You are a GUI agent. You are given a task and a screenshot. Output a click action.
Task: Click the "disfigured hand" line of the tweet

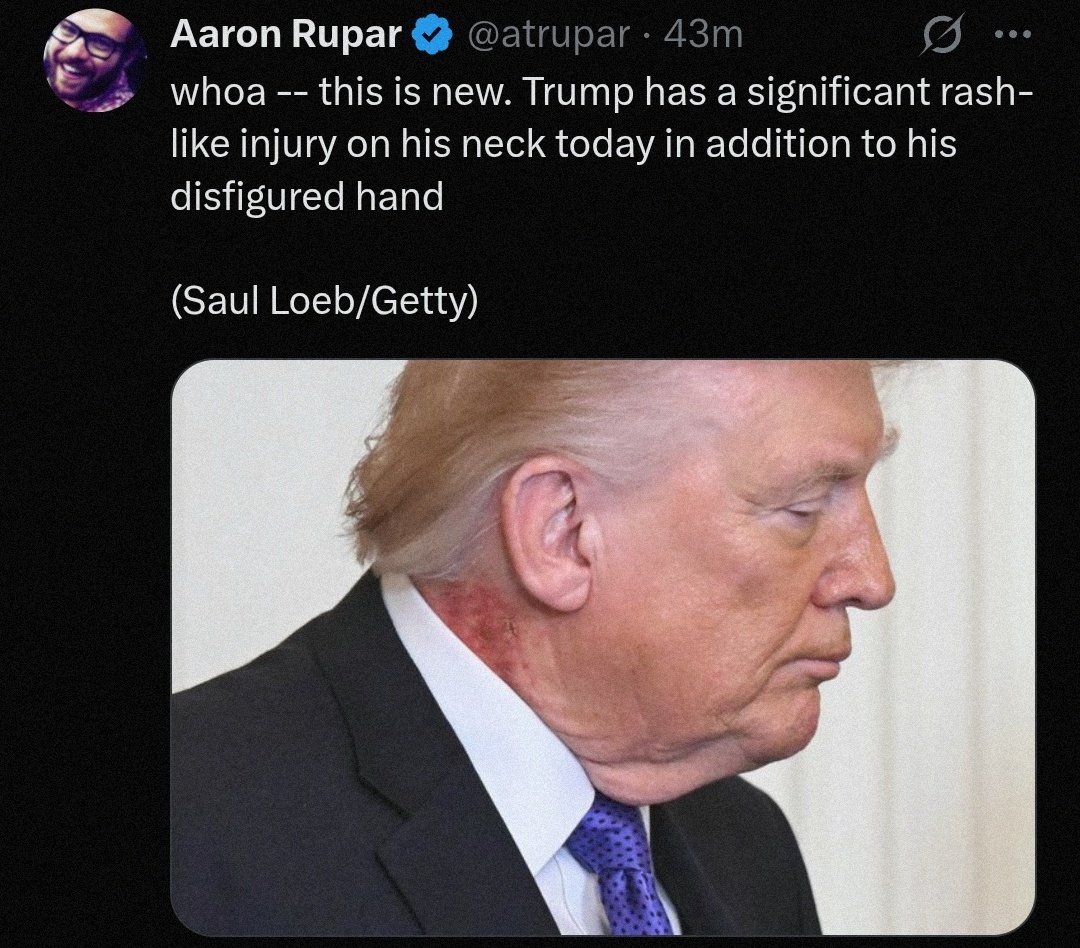tap(307, 197)
